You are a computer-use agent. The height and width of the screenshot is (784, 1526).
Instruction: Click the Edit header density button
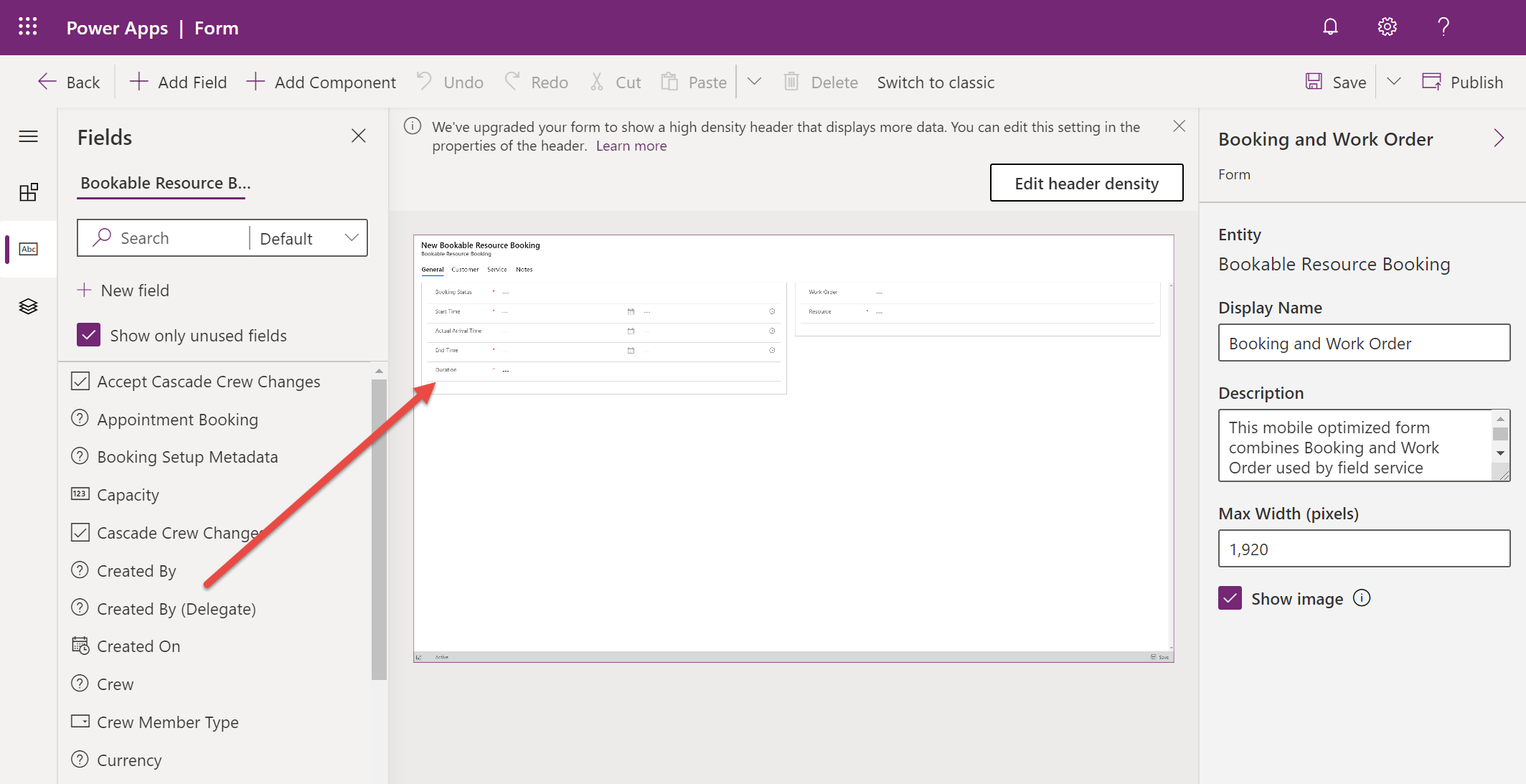point(1088,182)
